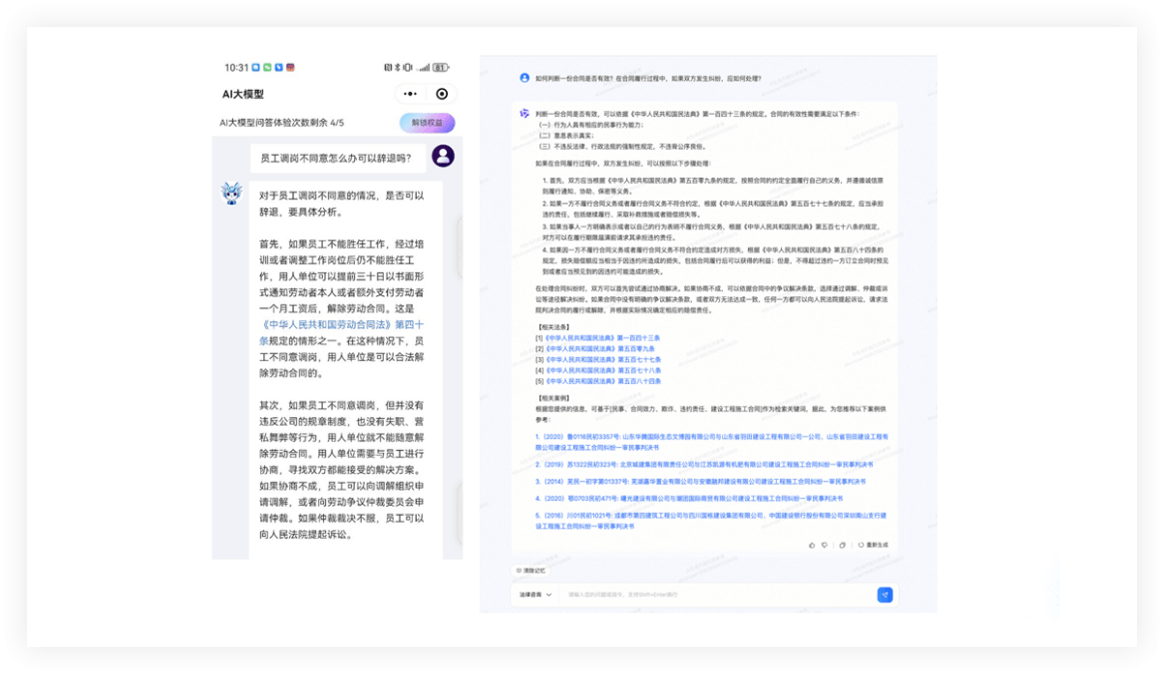Expand the 法律咨询 mode dropdown

pos(535,595)
